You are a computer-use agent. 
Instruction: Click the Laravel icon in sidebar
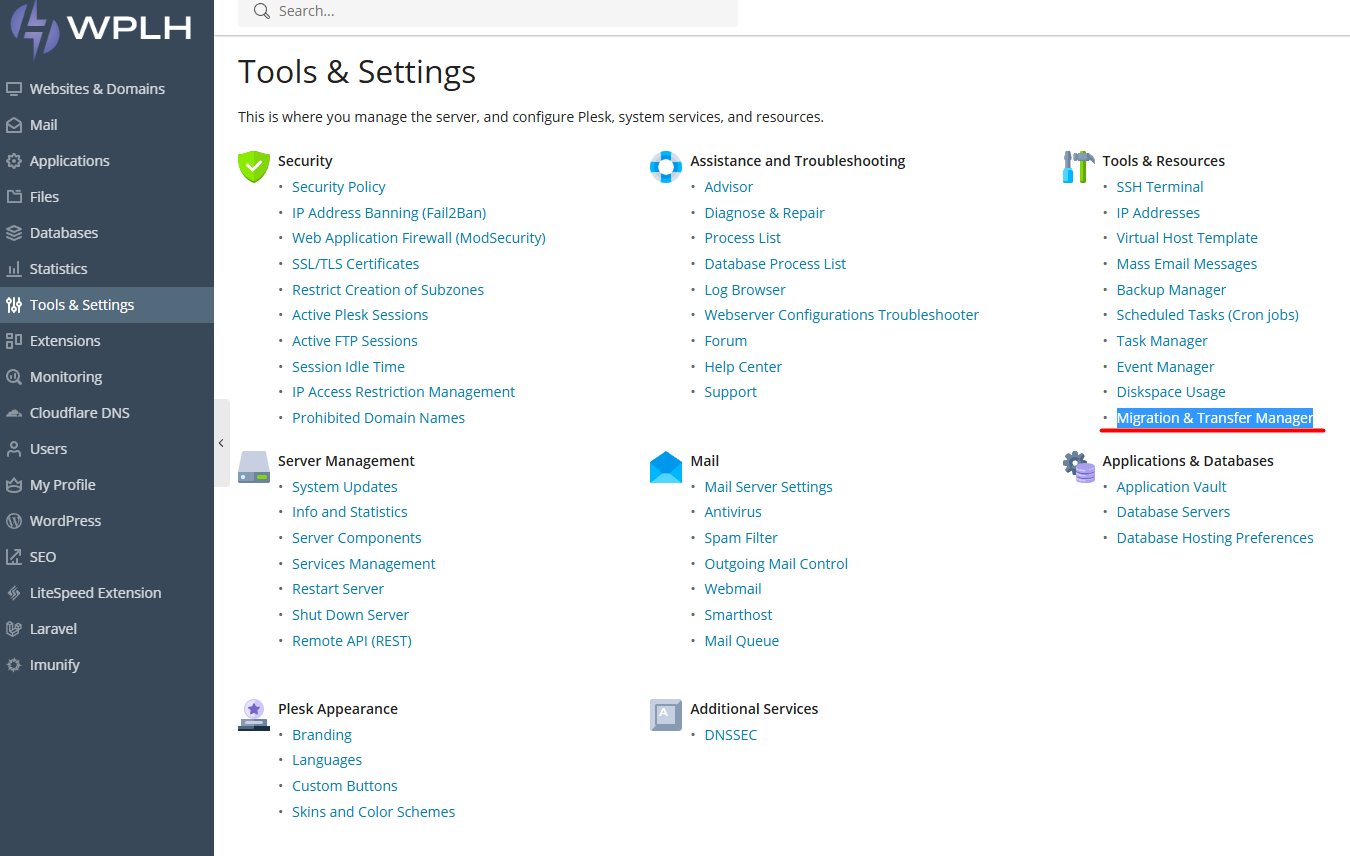14,629
